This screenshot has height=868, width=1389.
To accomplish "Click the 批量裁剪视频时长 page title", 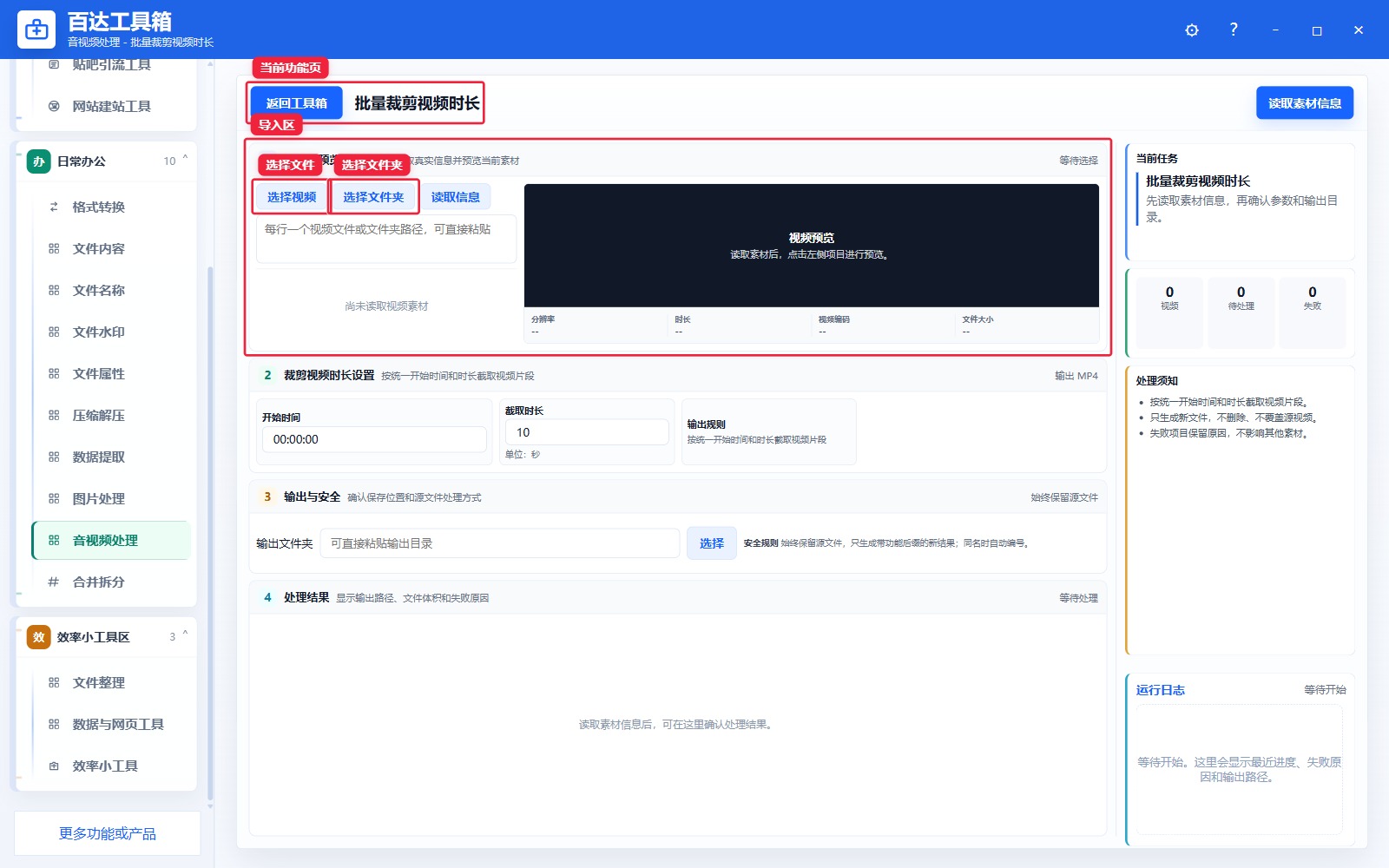I will (417, 103).
